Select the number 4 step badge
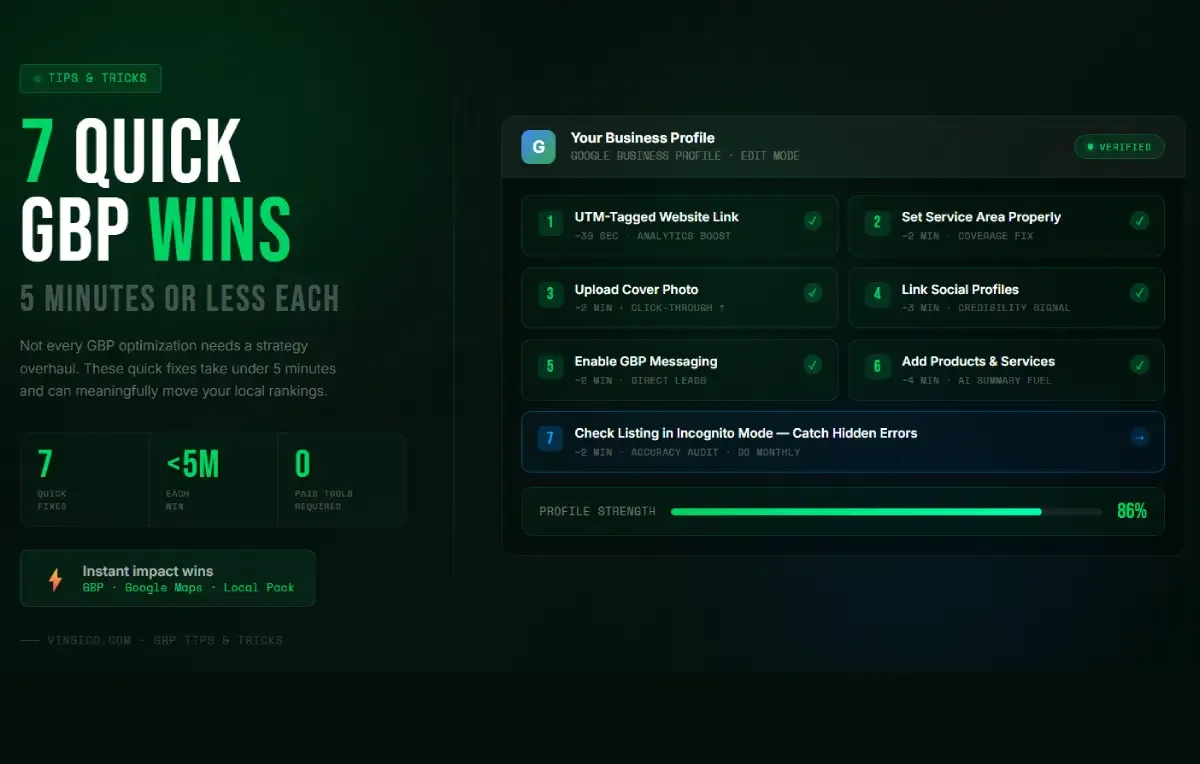This screenshot has width=1200, height=764. click(x=877, y=295)
